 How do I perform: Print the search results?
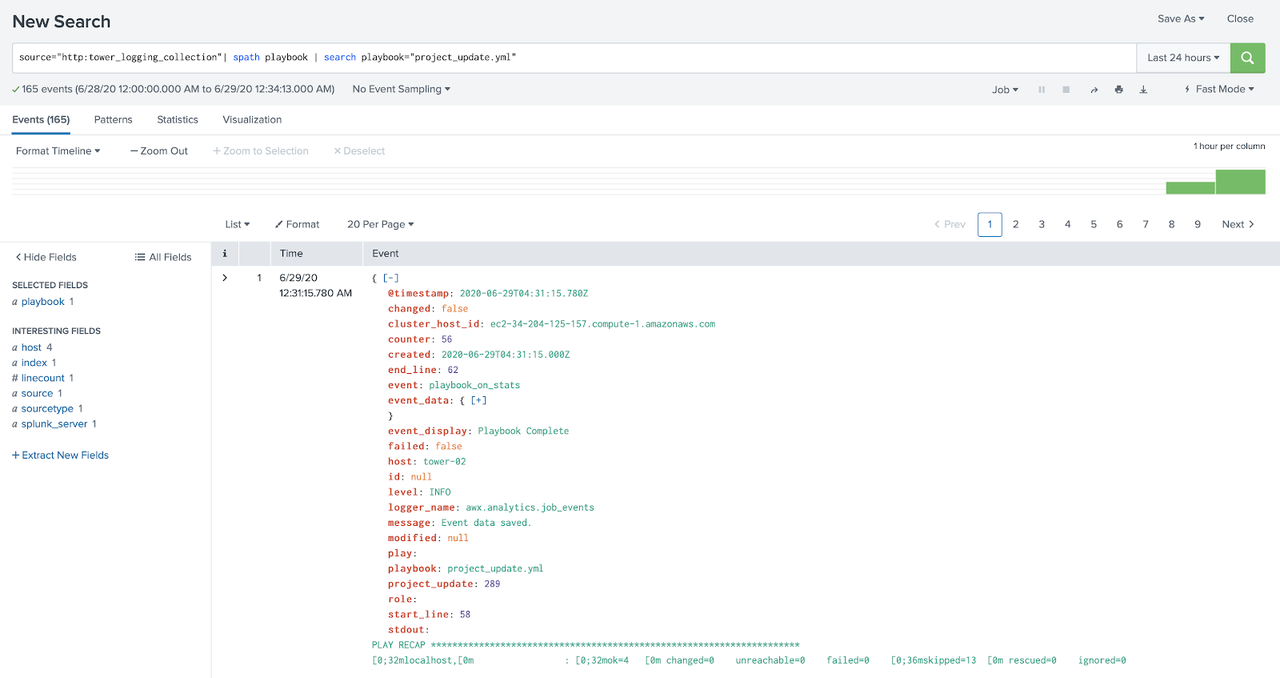(x=1119, y=89)
